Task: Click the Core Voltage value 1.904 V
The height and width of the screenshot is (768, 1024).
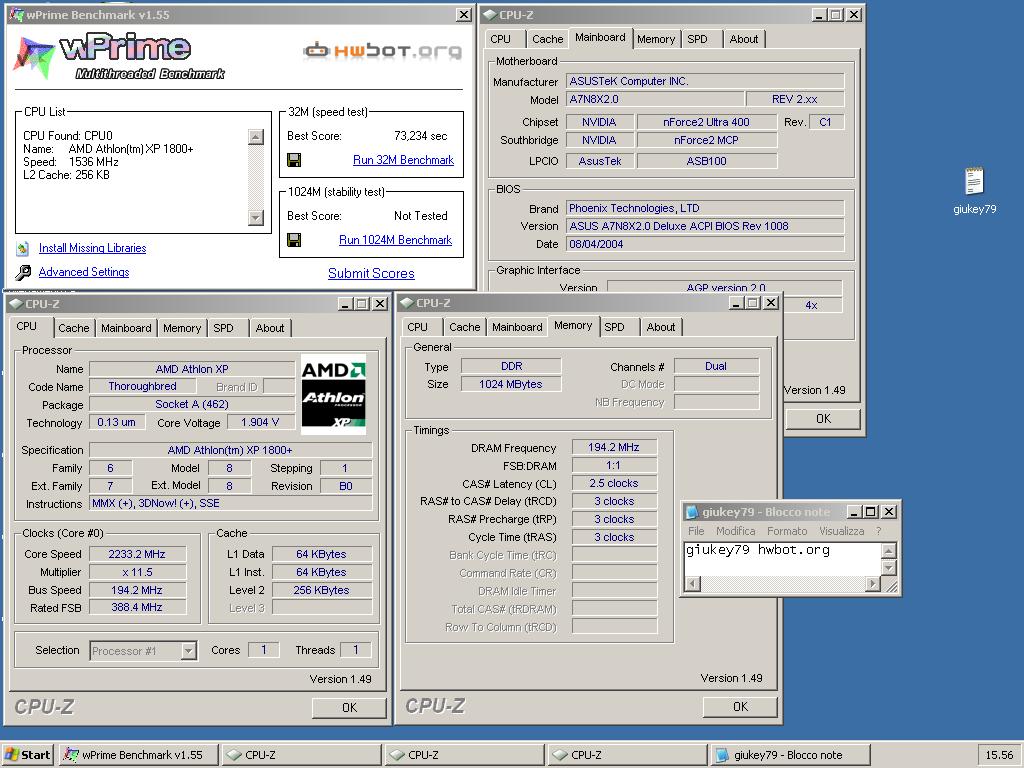Action: [260, 423]
